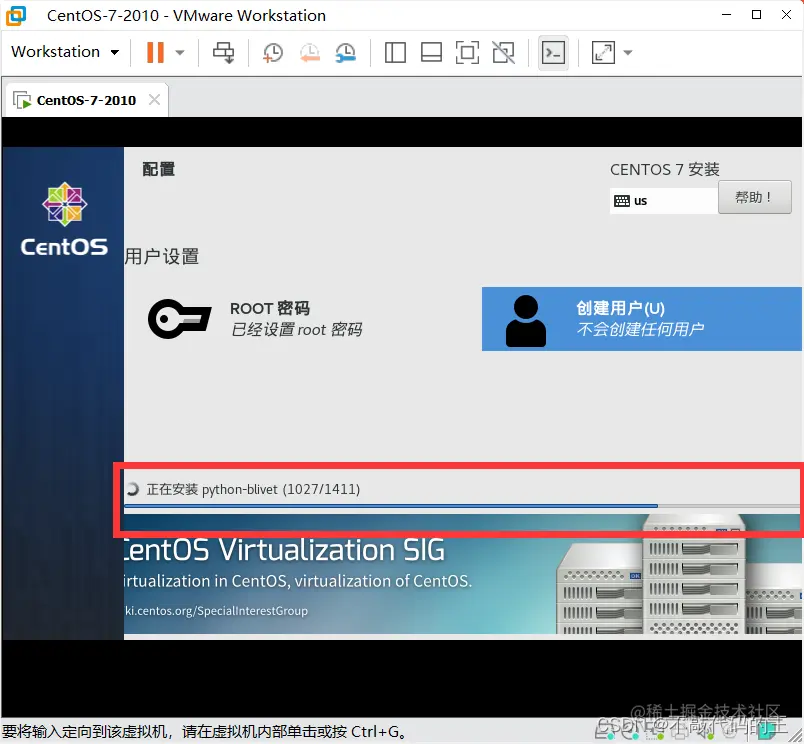Select the CentOS-7-2010 tab
The height and width of the screenshot is (744, 804).
click(x=86, y=100)
